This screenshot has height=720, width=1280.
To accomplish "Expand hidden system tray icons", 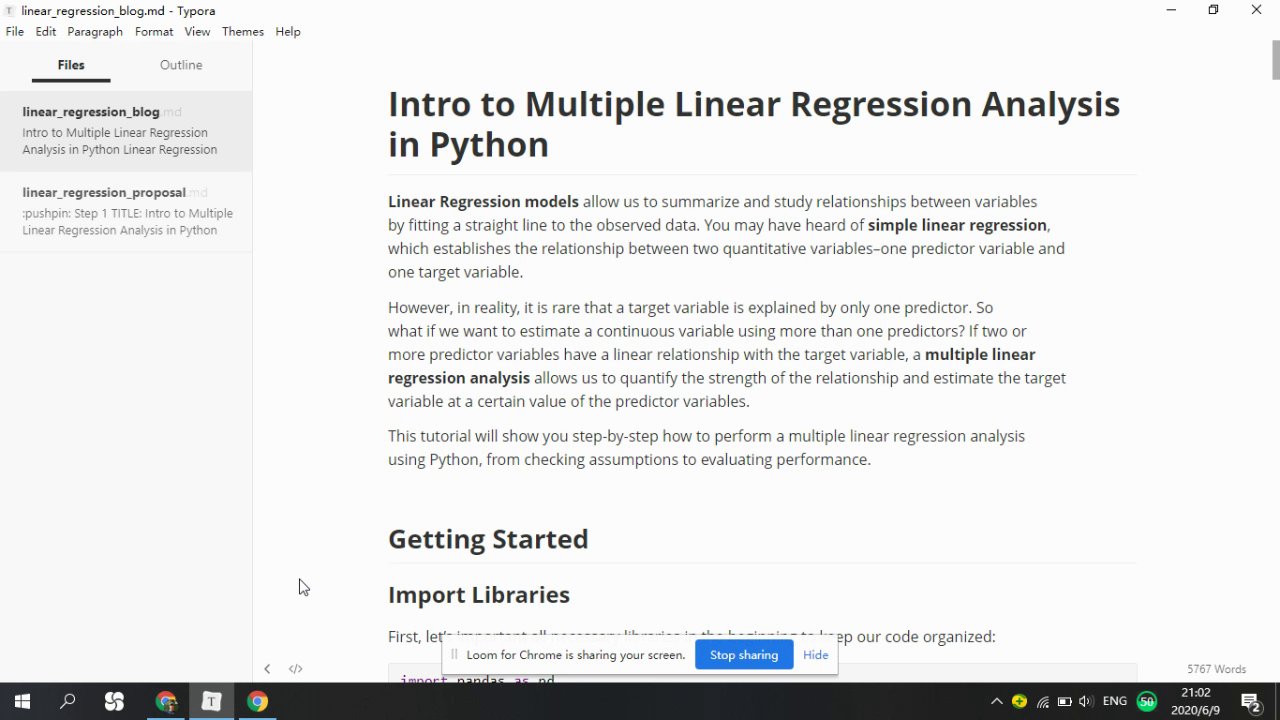I will tap(996, 702).
